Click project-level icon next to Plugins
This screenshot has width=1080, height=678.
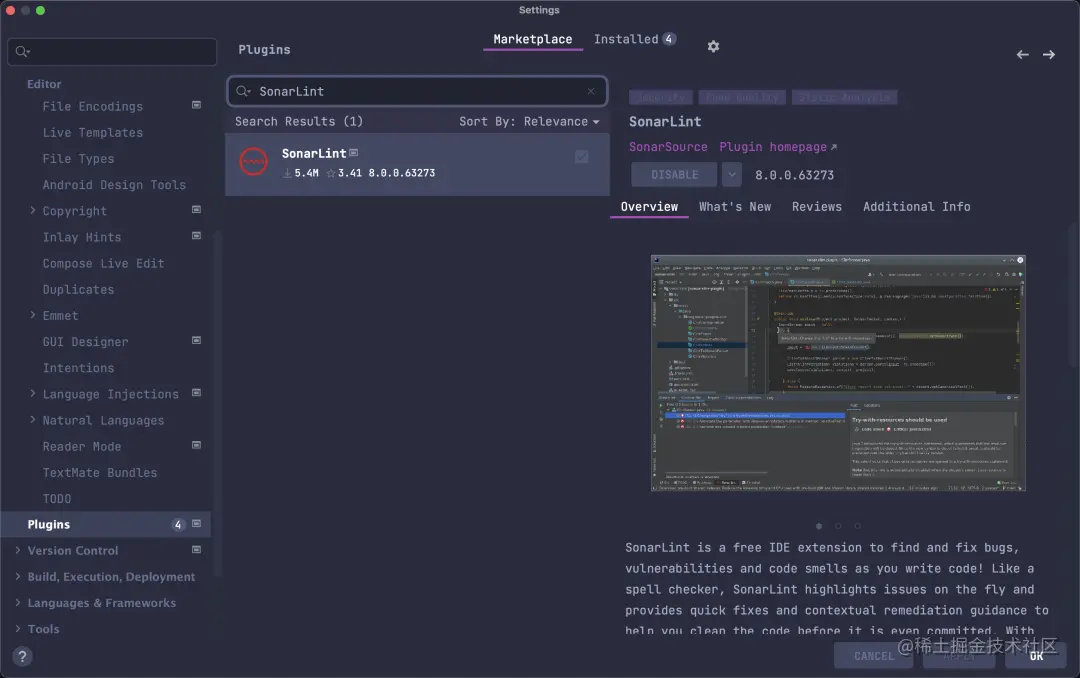pos(196,524)
